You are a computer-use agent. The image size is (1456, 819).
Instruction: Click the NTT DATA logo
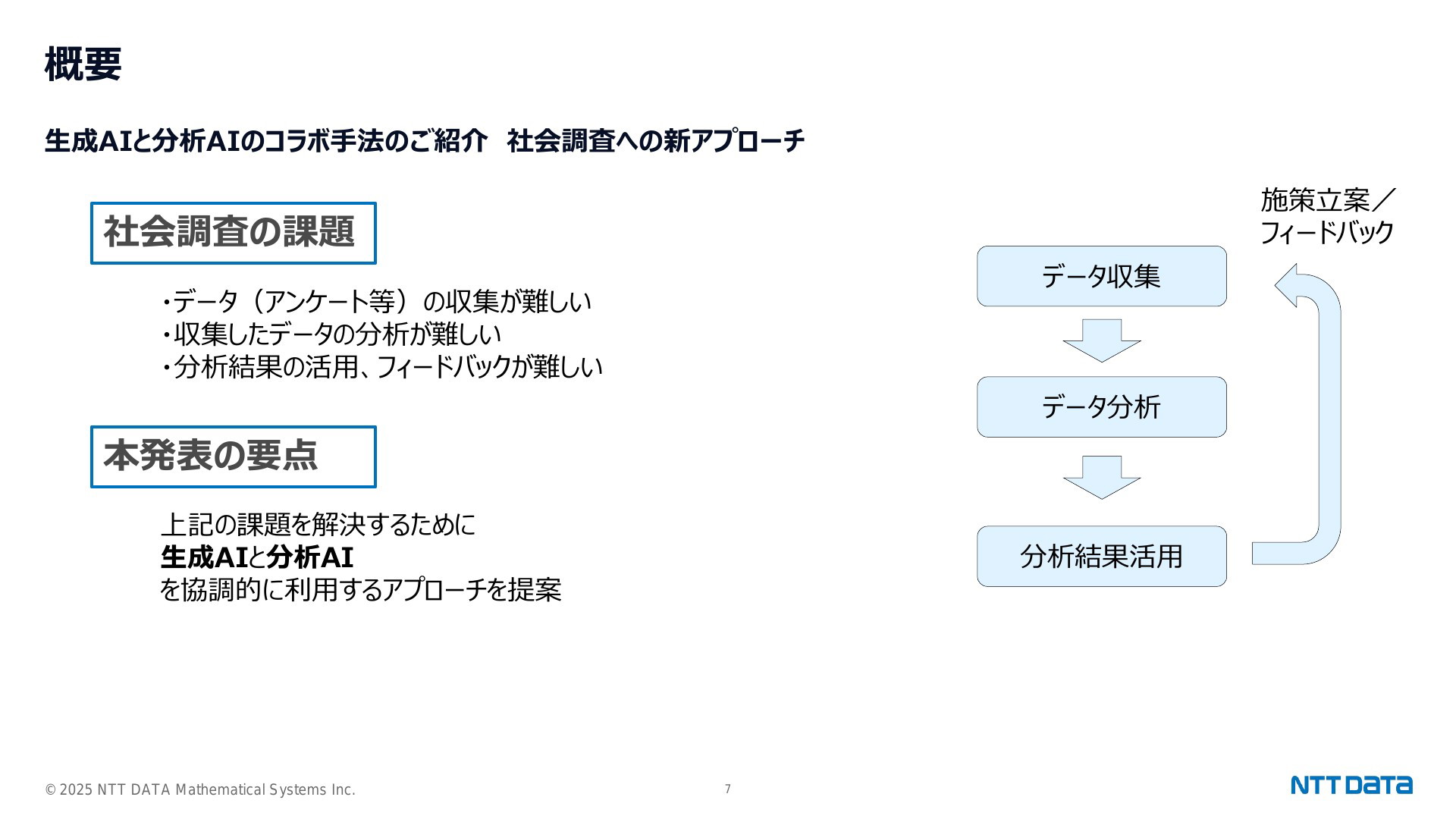pyautogui.click(x=1351, y=785)
